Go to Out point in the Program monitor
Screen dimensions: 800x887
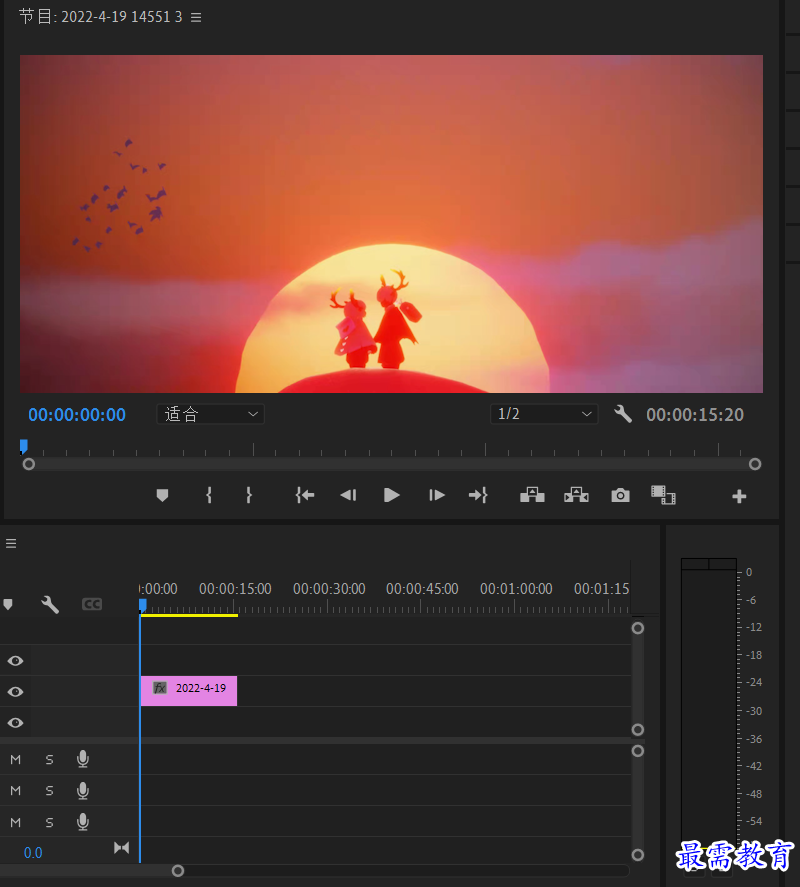(478, 496)
